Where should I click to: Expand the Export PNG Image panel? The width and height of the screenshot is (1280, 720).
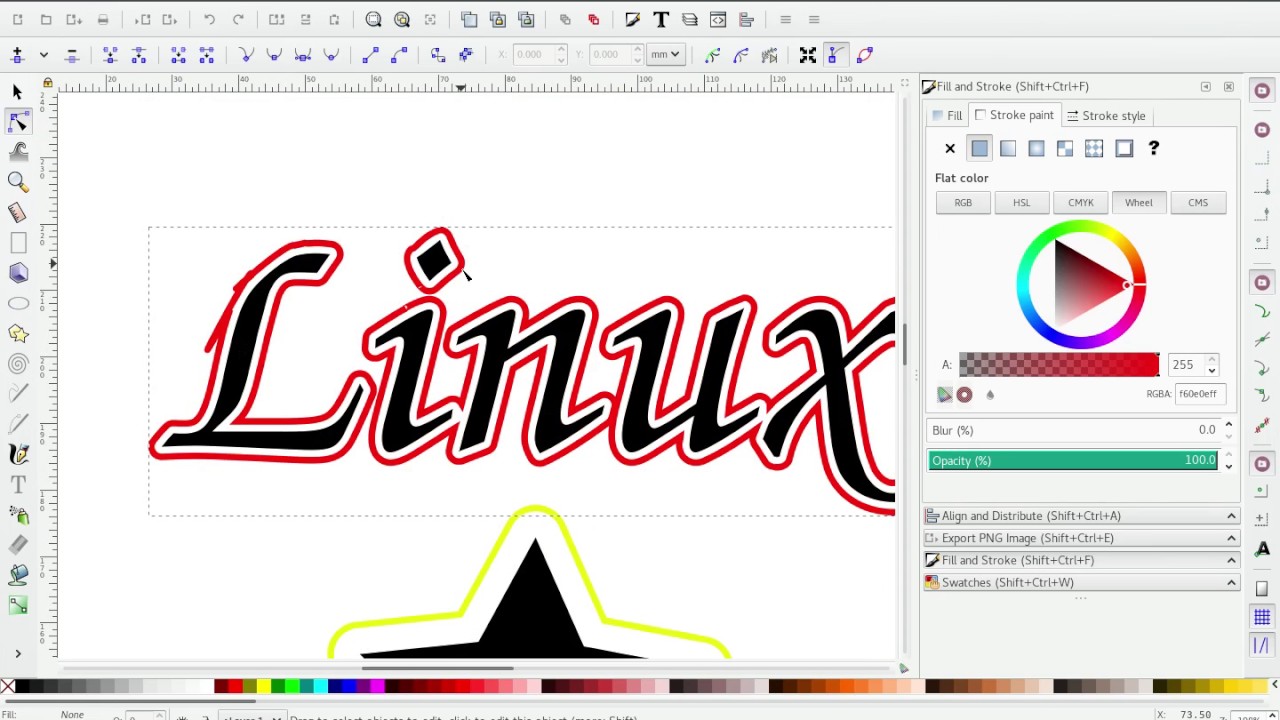coord(1082,538)
